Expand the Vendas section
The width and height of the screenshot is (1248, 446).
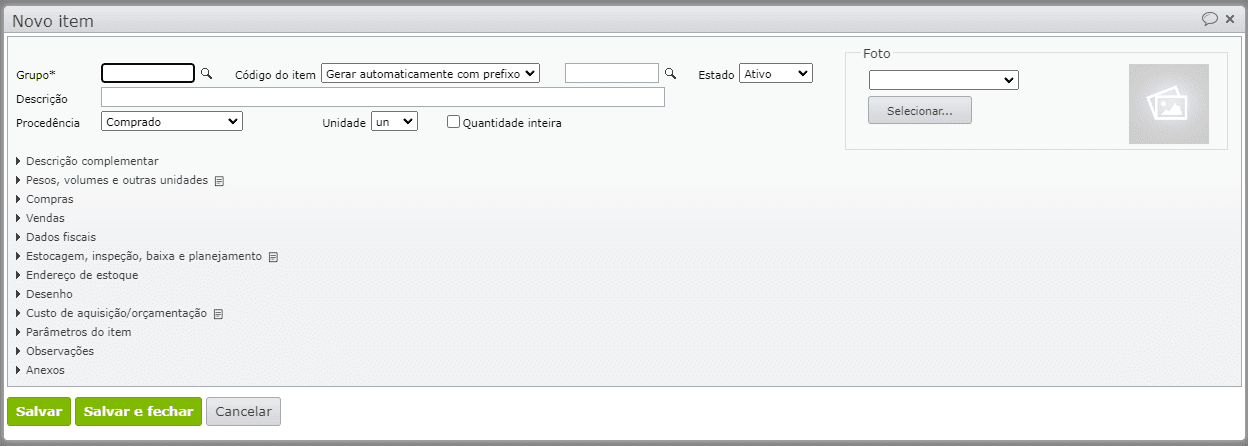point(41,218)
